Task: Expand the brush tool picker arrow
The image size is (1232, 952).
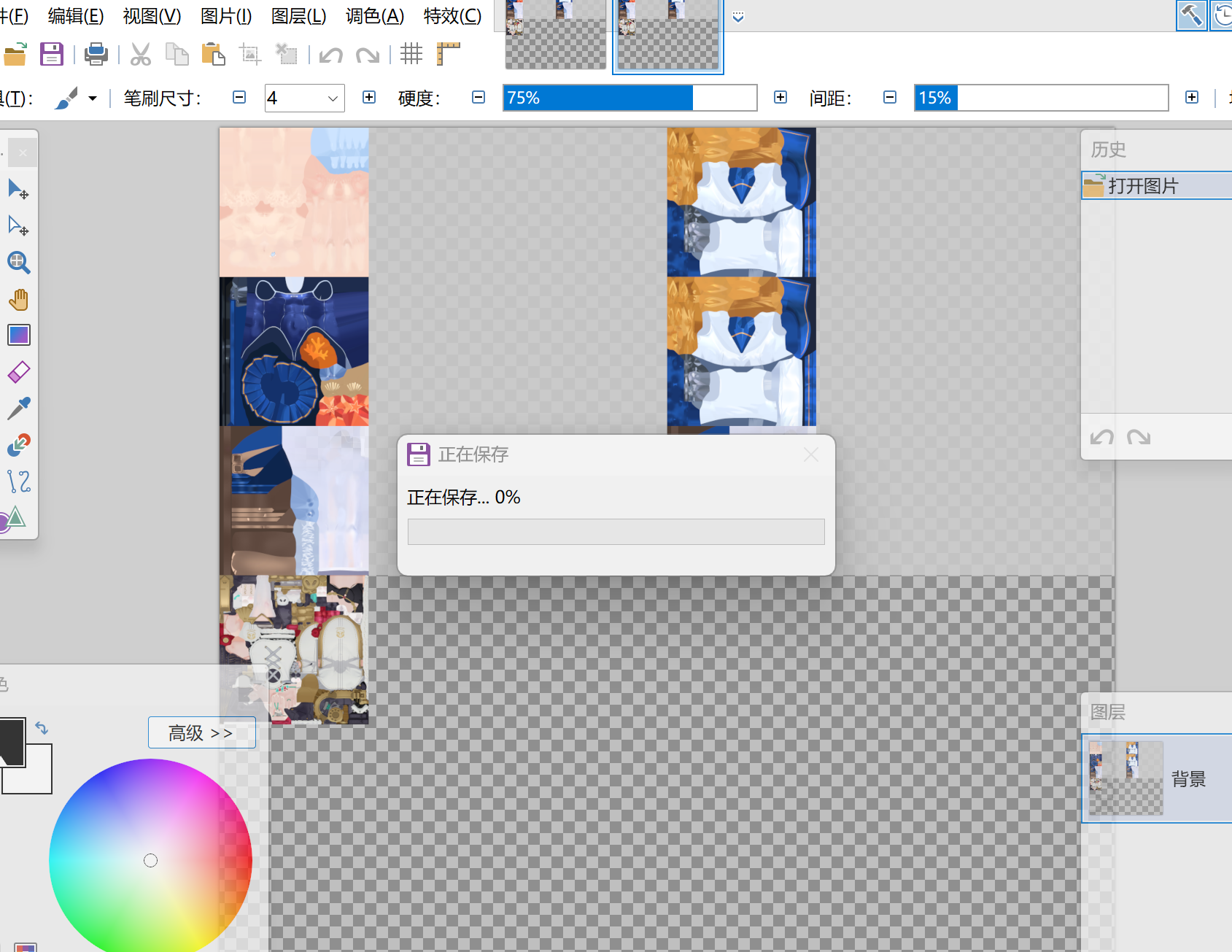Action: [x=93, y=98]
